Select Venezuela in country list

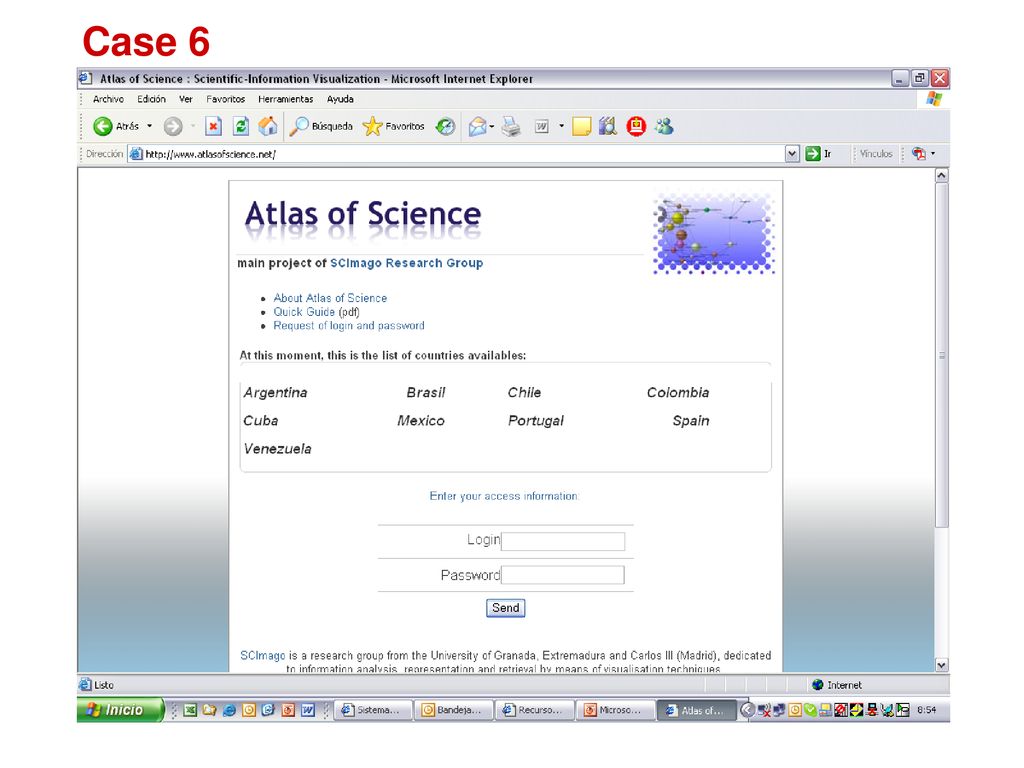point(277,449)
